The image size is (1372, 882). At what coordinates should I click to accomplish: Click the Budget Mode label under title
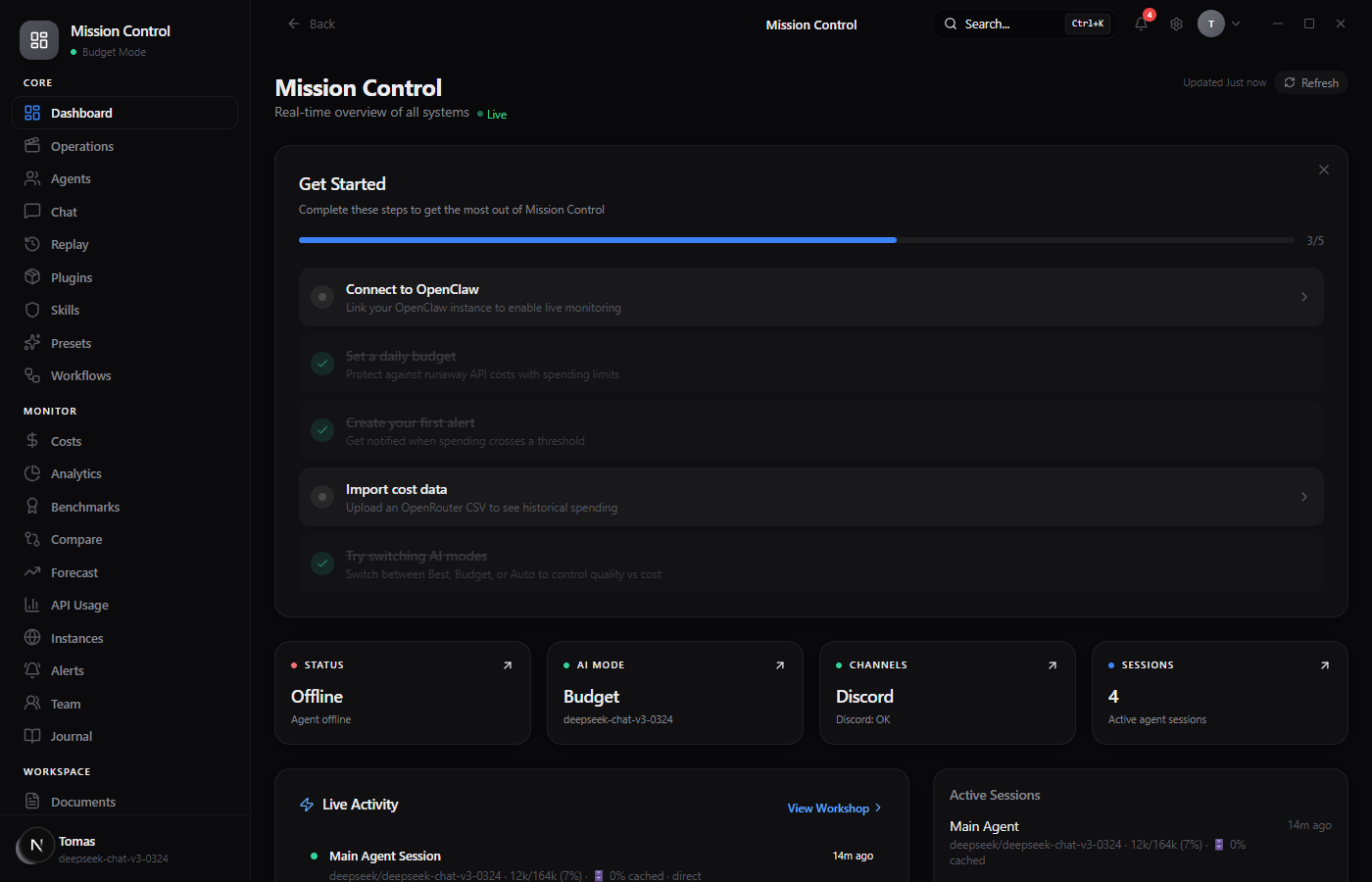click(114, 52)
